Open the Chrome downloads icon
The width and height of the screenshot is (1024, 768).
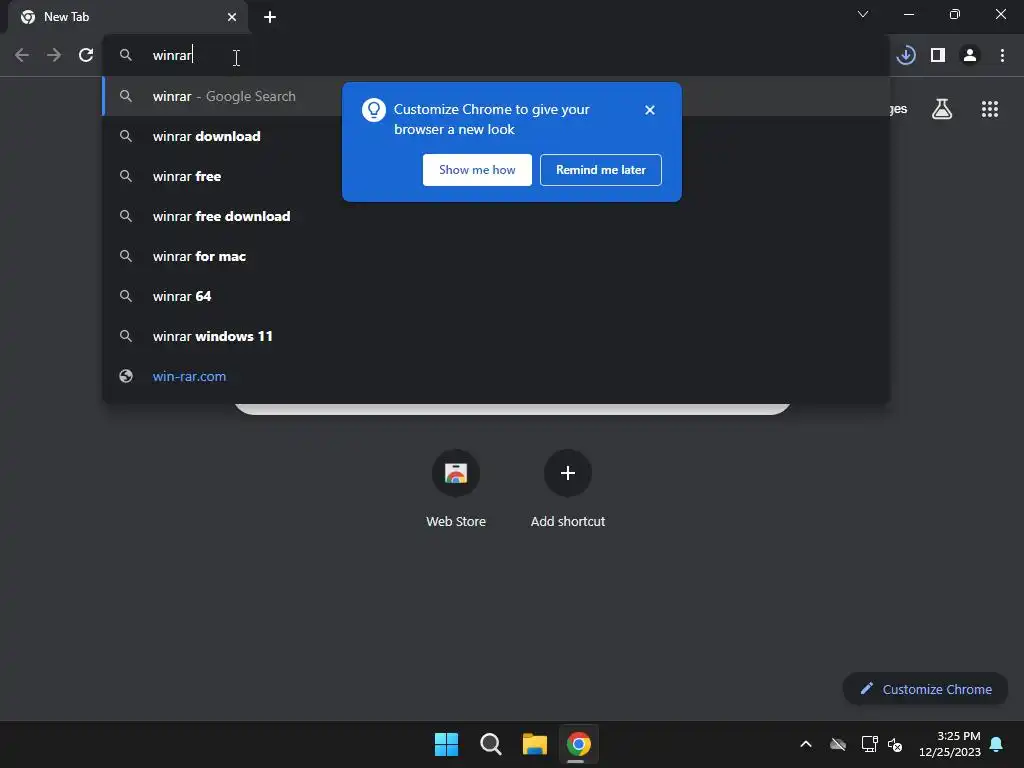[905, 56]
